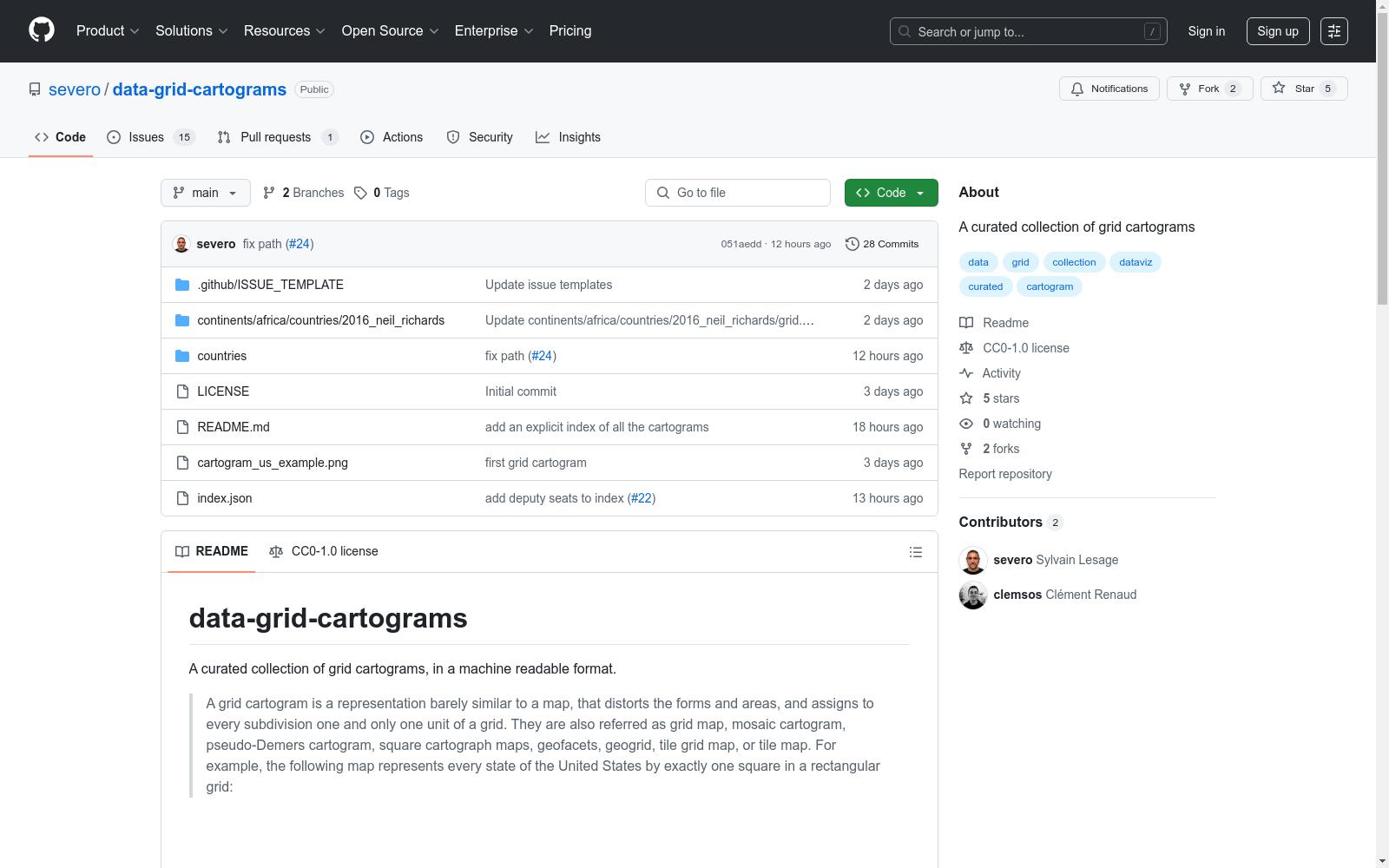Image resolution: width=1389 pixels, height=868 pixels.
Task: Open the Code tab
Action: click(x=61, y=137)
